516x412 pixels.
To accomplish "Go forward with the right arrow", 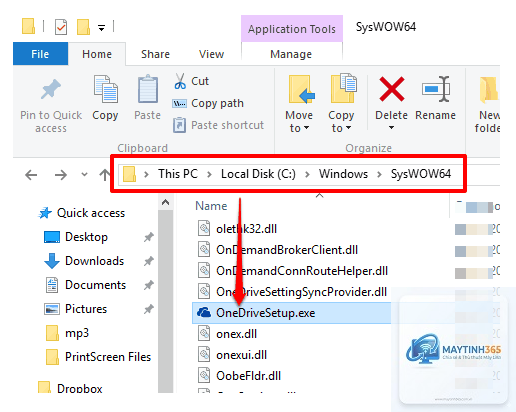I will (61, 175).
